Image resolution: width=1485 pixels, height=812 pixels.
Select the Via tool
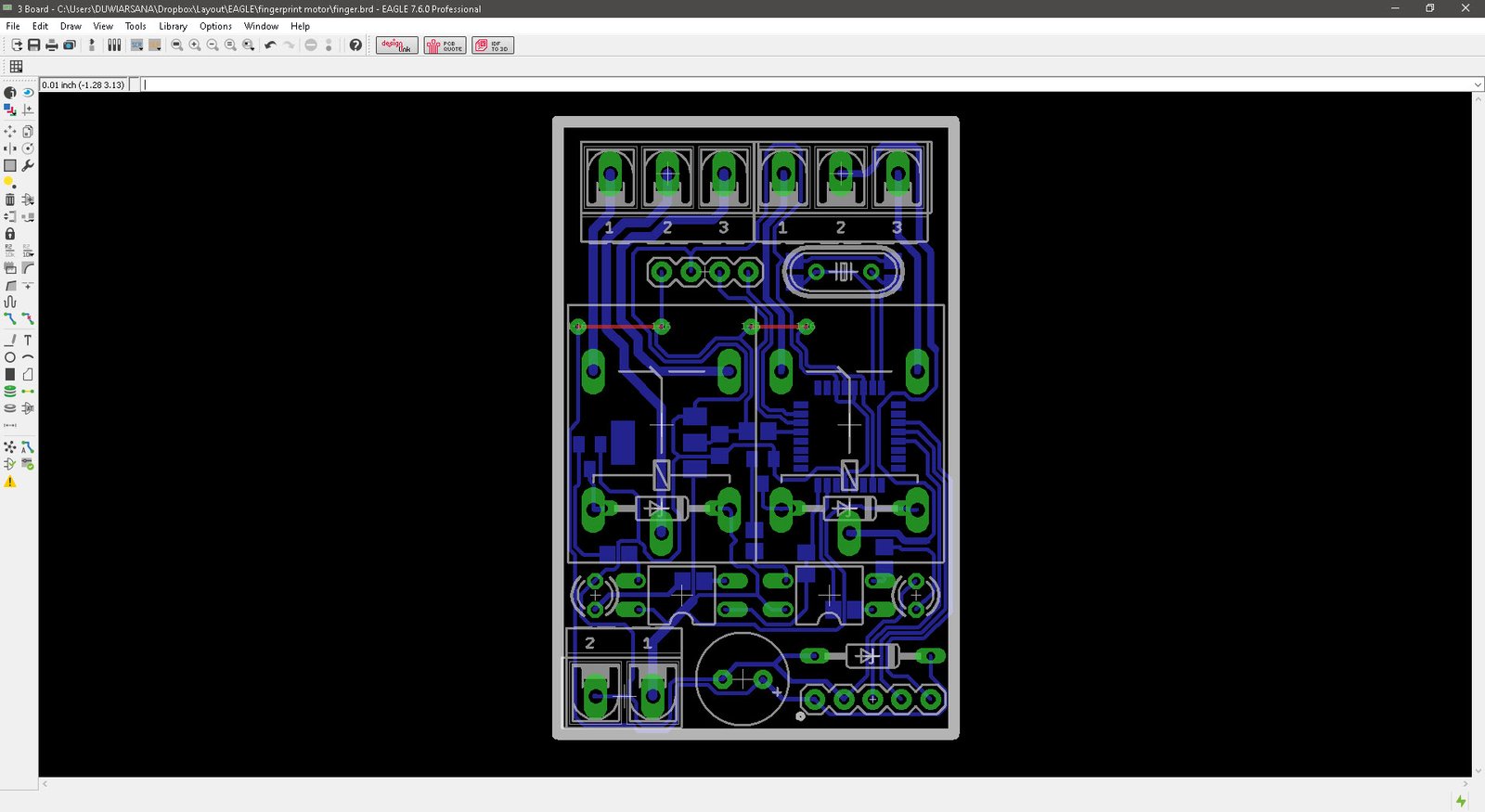[x=10, y=392]
